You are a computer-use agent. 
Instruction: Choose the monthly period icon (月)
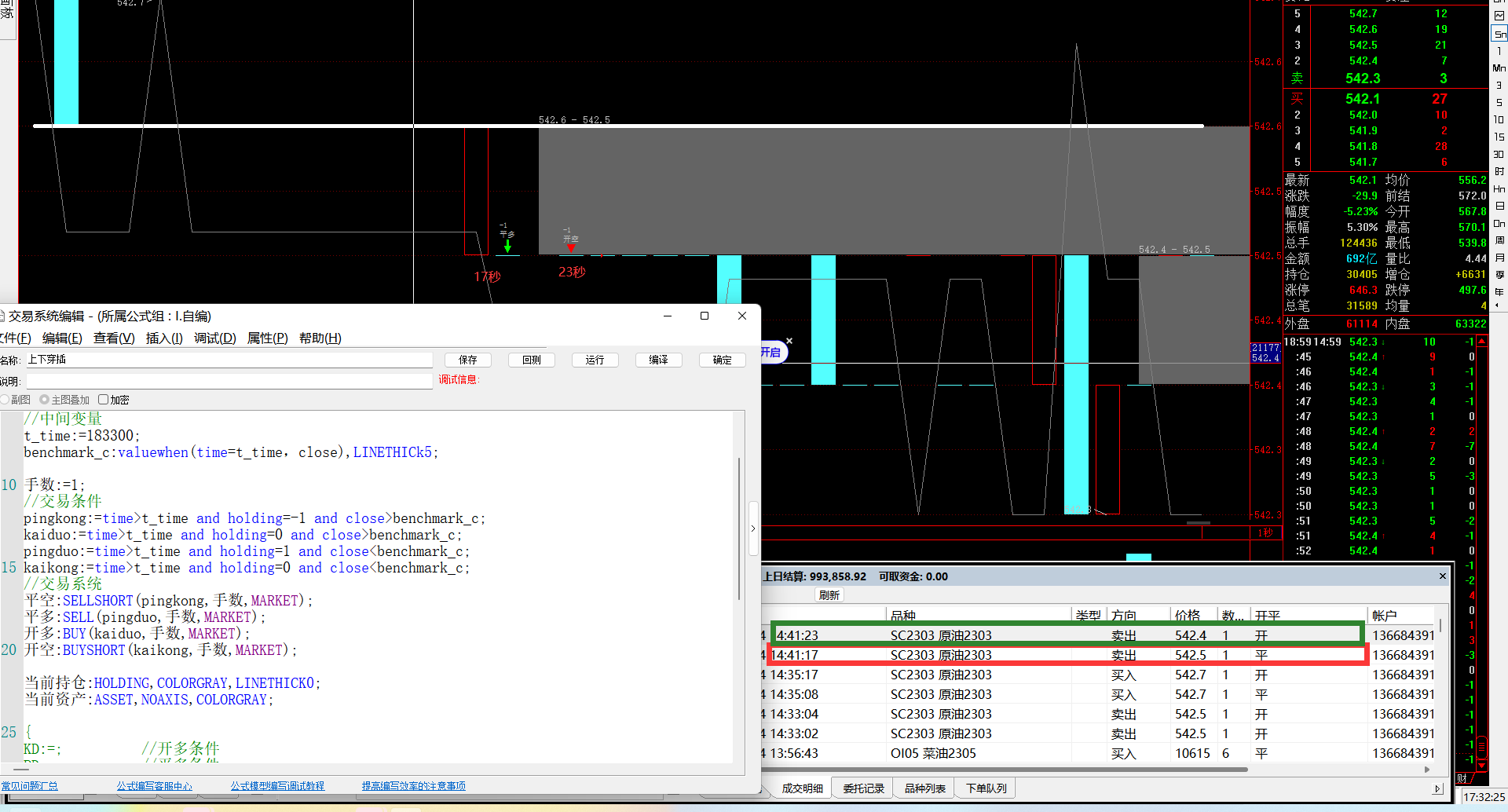coord(1499,258)
